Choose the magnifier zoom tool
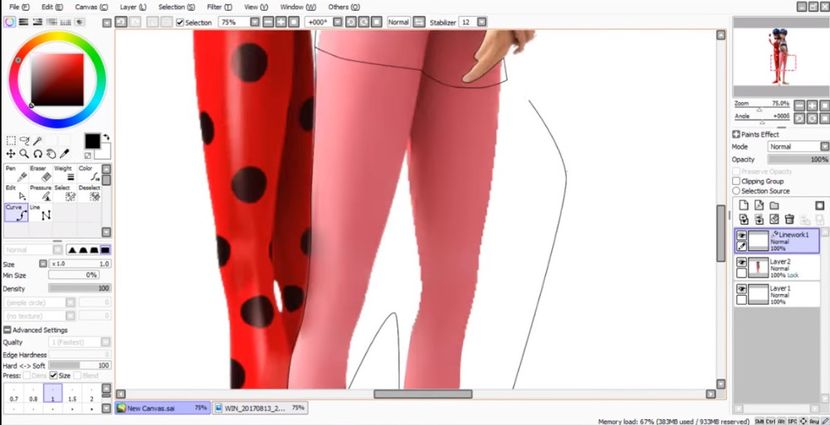The height and width of the screenshot is (425, 830). (x=24, y=153)
